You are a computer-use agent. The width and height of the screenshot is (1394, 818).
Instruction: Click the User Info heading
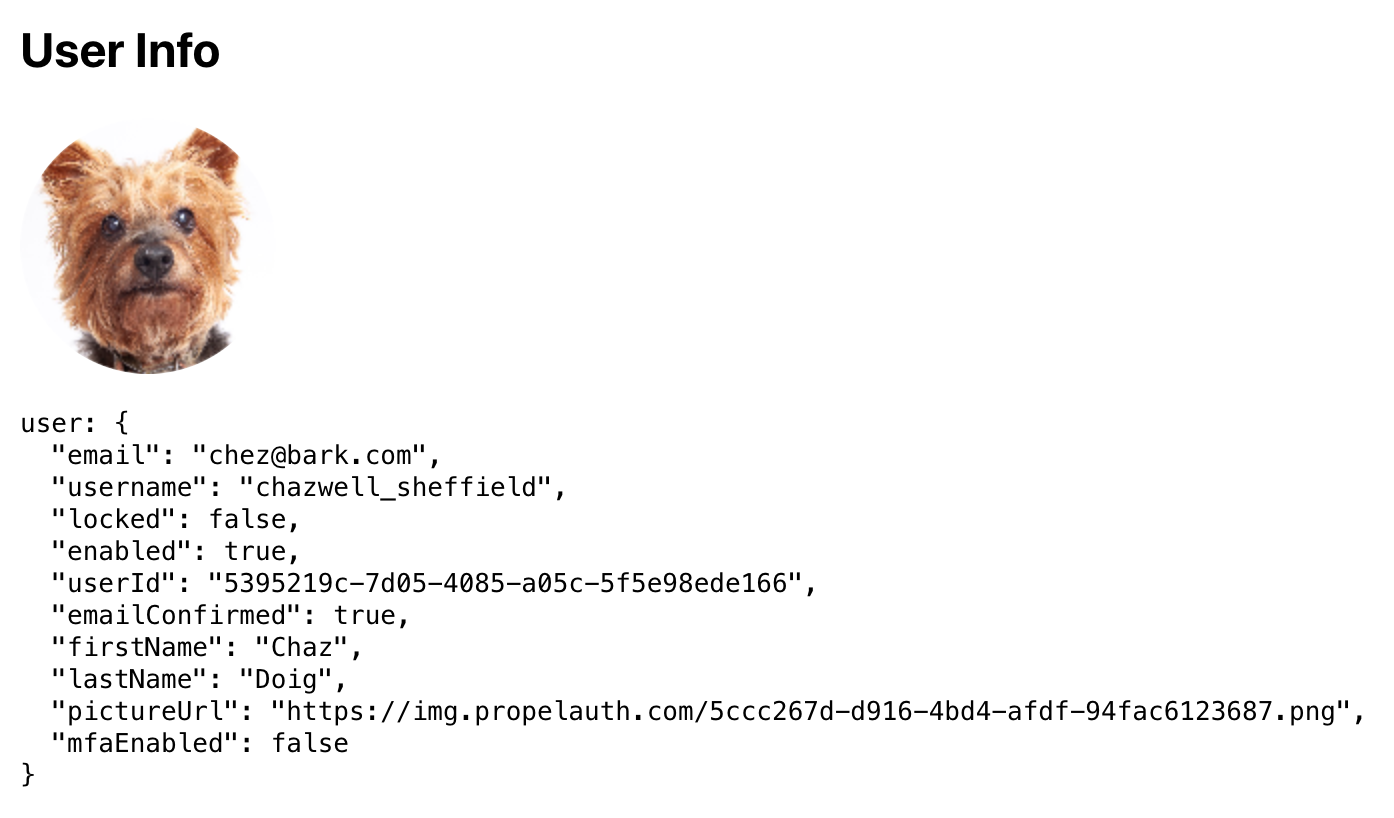[x=120, y=50]
